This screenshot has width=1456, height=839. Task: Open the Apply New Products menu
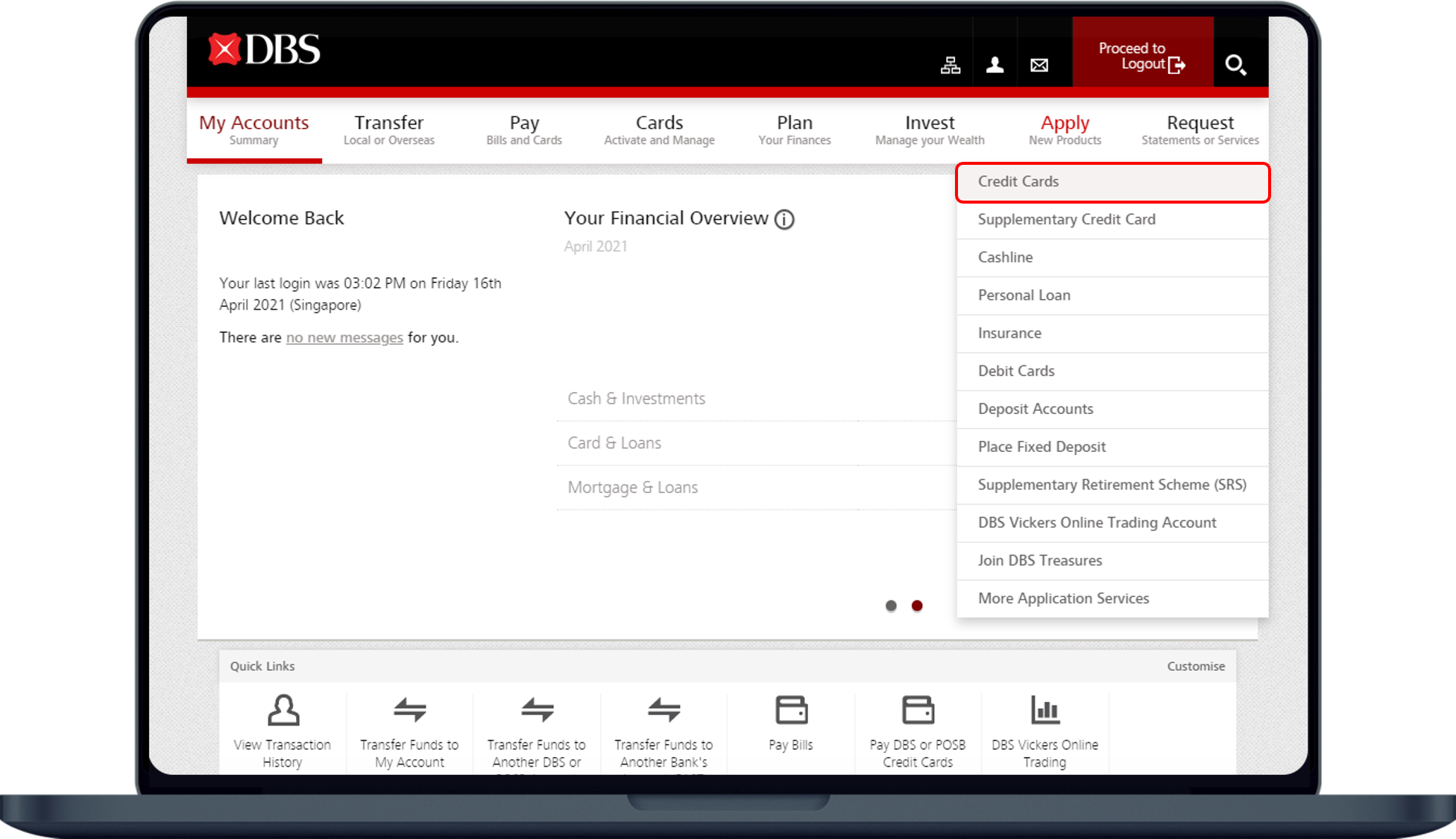point(1064,128)
